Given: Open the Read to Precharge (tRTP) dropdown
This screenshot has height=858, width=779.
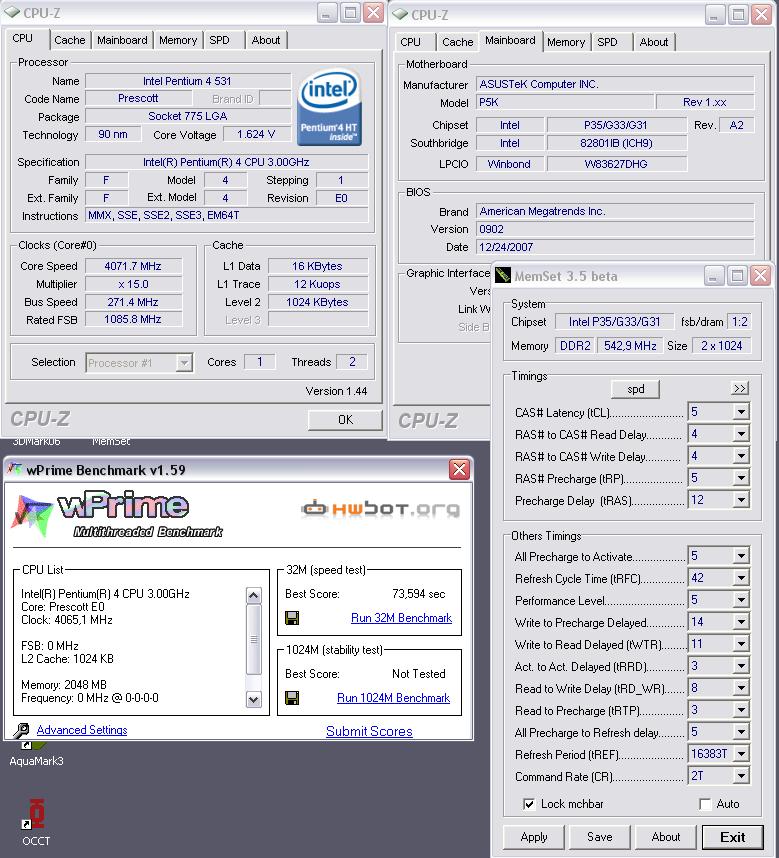Looking at the screenshot, I should [741, 710].
